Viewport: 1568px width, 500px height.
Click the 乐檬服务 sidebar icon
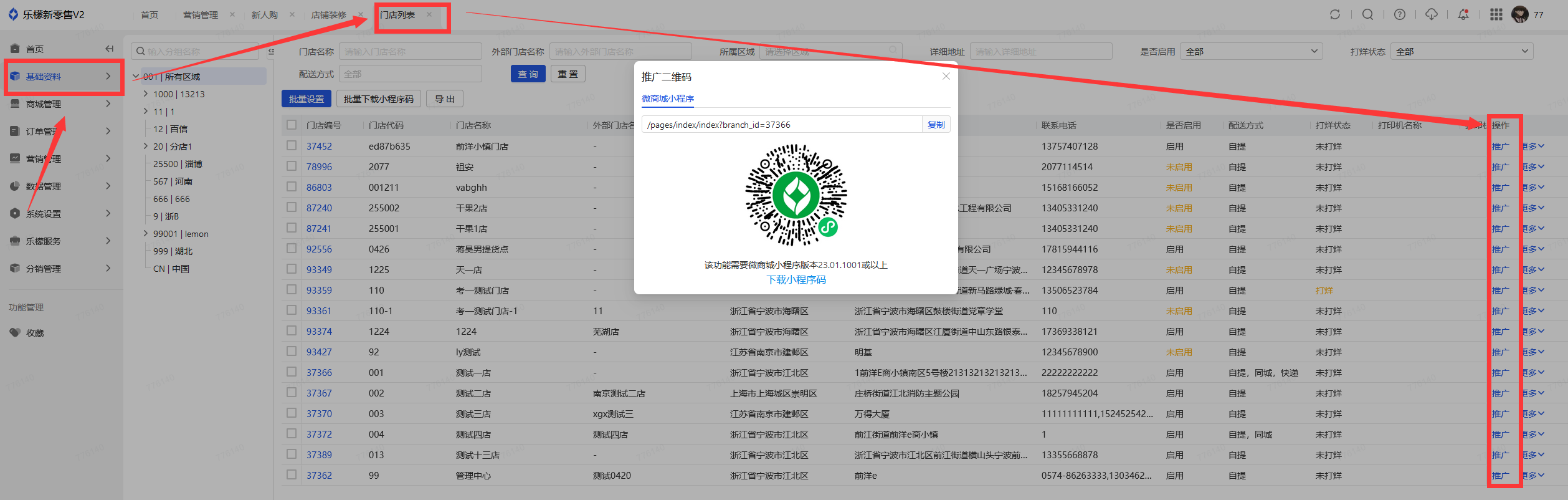tap(15, 241)
